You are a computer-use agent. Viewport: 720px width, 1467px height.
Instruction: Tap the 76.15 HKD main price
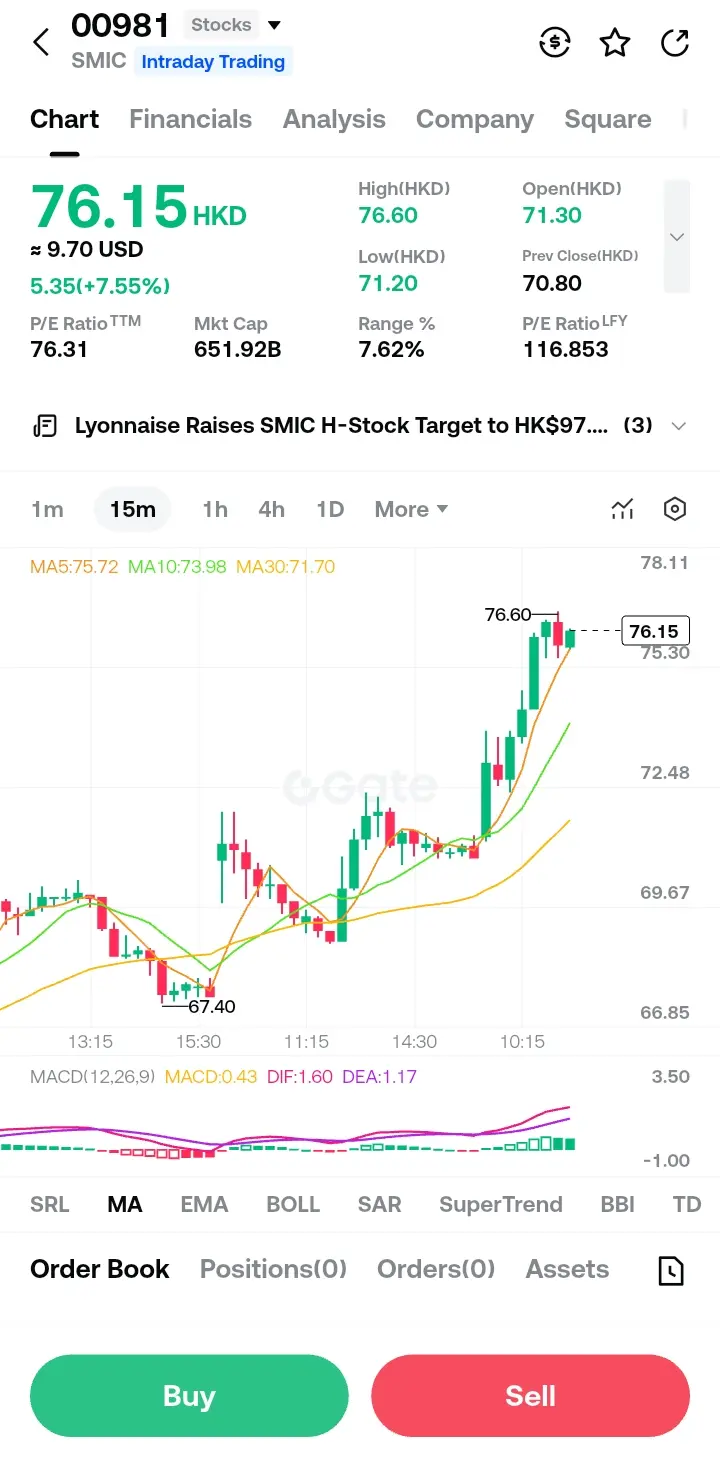tap(138, 206)
